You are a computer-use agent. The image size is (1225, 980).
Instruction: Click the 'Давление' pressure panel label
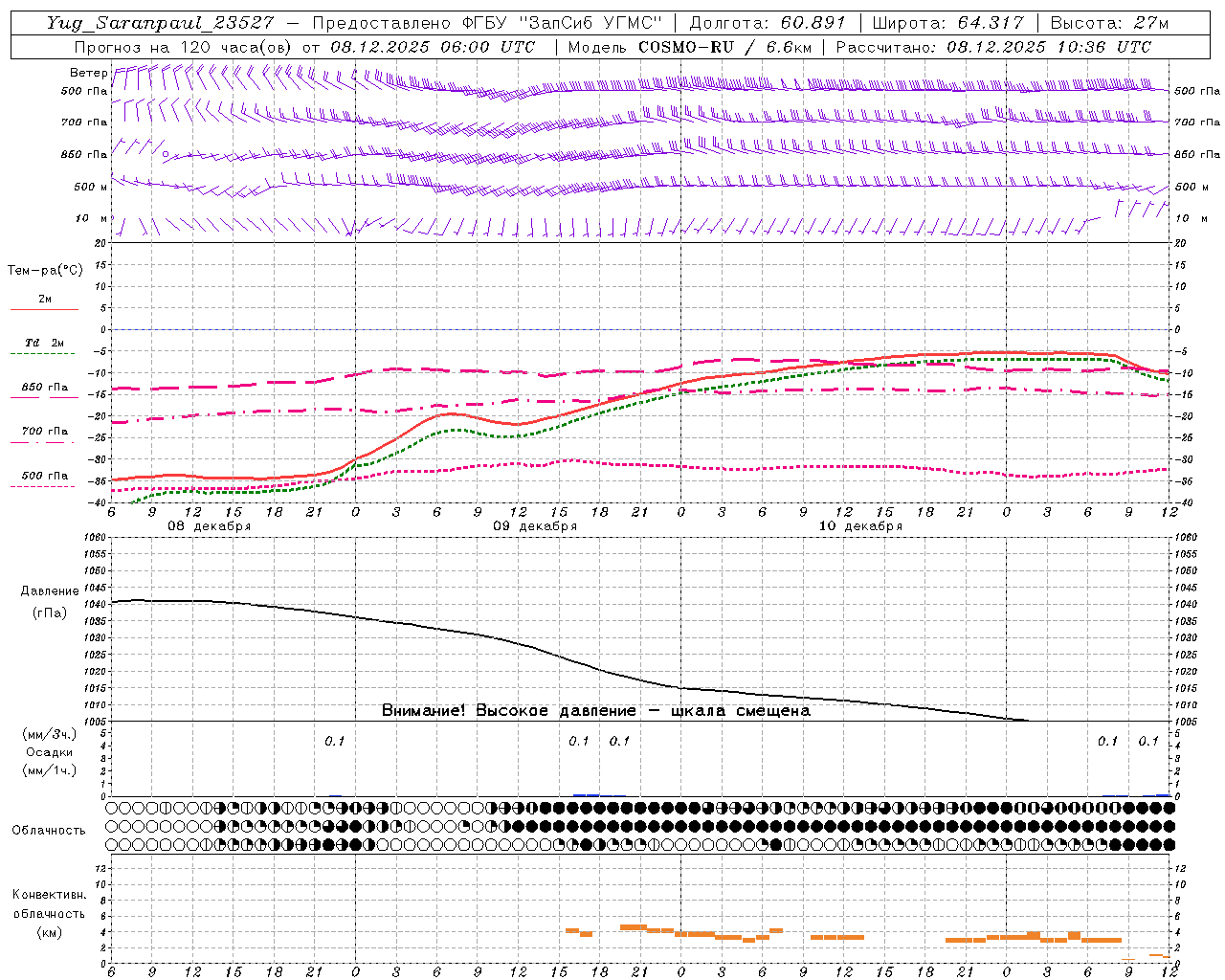click(50, 591)
